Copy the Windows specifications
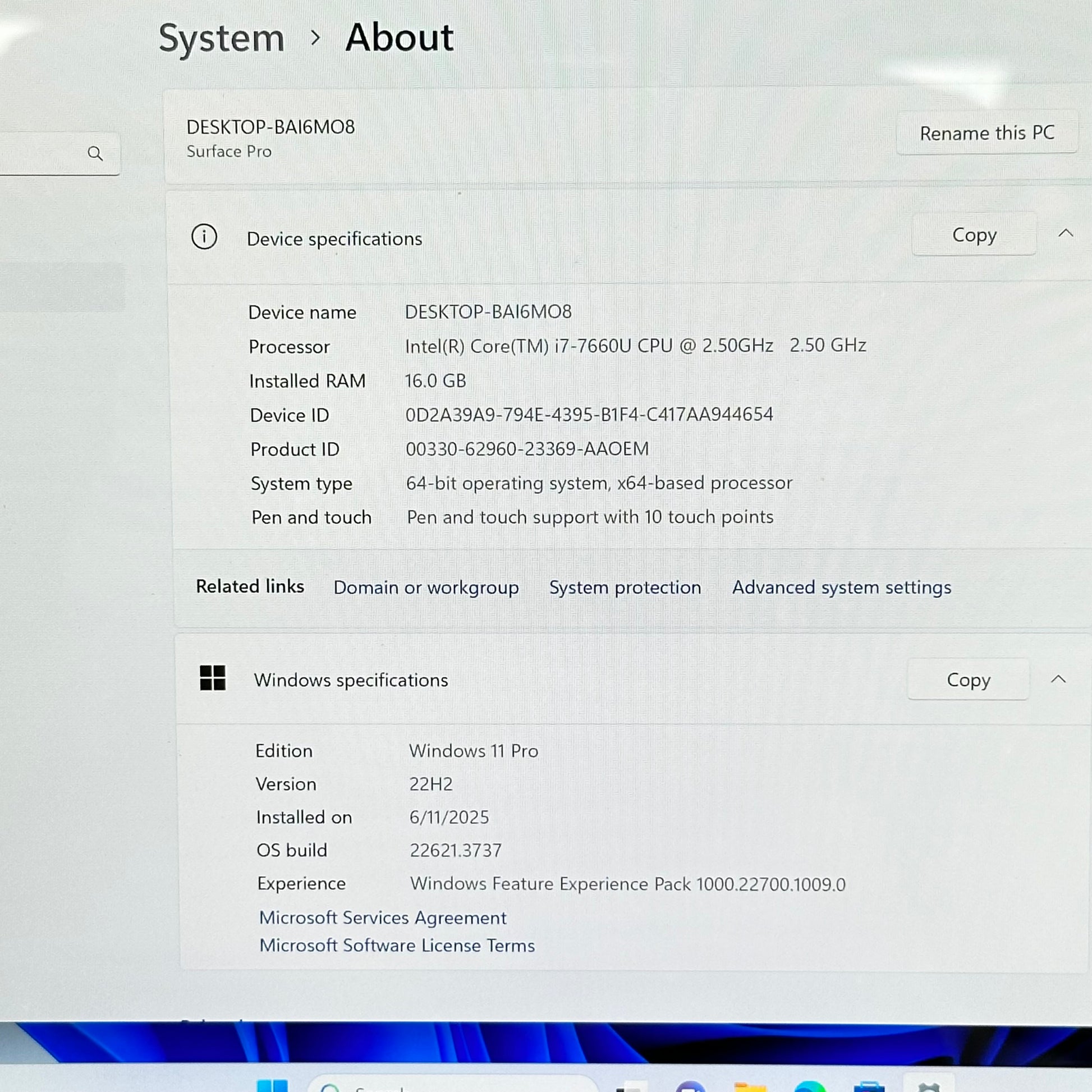This screenshot has width=1092, height=1092. tap(968, 680)
